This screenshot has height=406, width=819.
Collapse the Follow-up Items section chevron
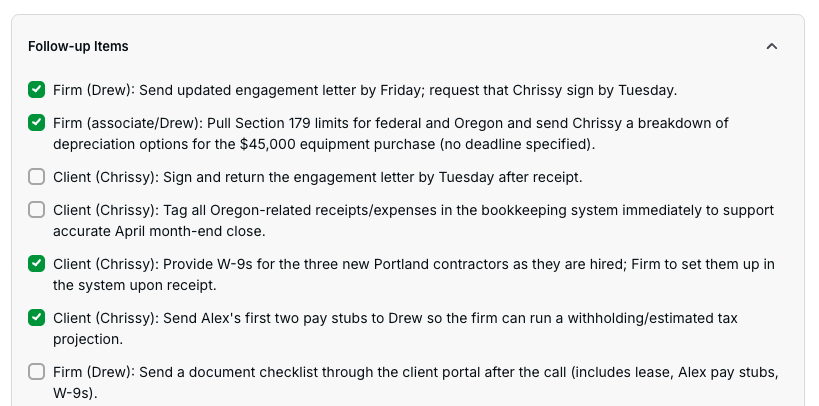(x=771, y=46)
